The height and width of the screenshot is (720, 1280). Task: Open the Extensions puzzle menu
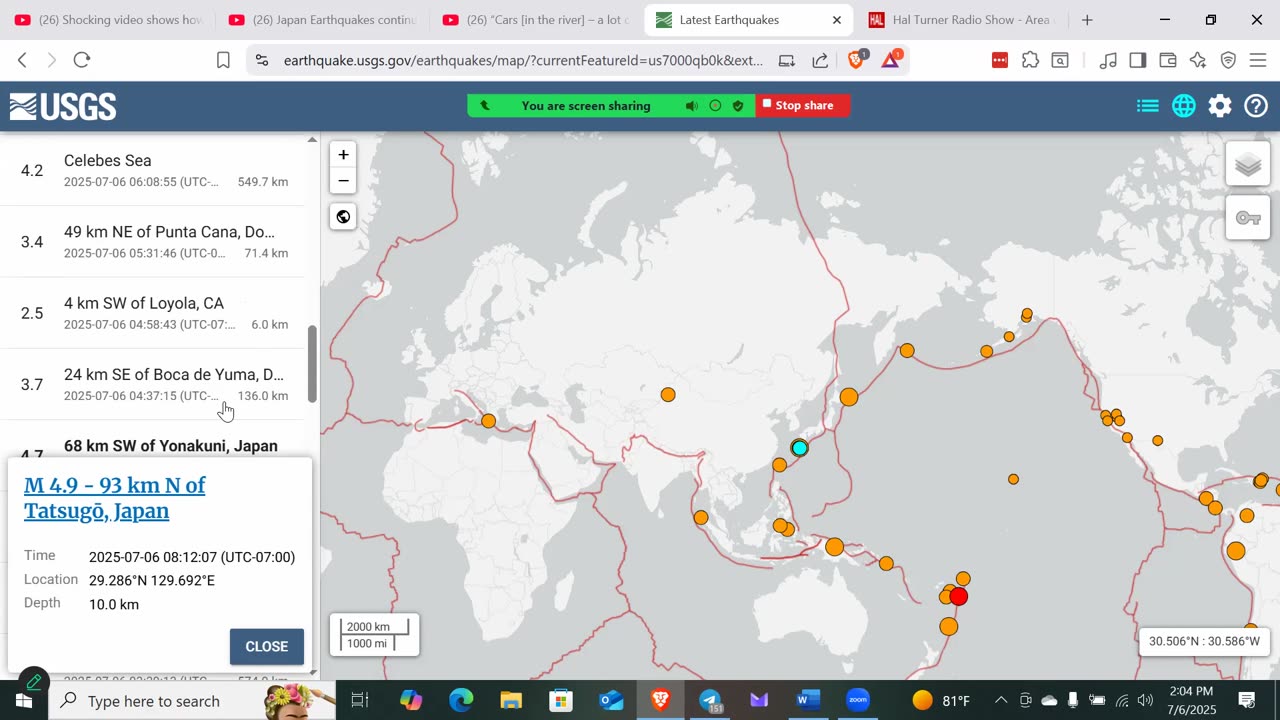pyautogui.click(x=1030, y=60)
